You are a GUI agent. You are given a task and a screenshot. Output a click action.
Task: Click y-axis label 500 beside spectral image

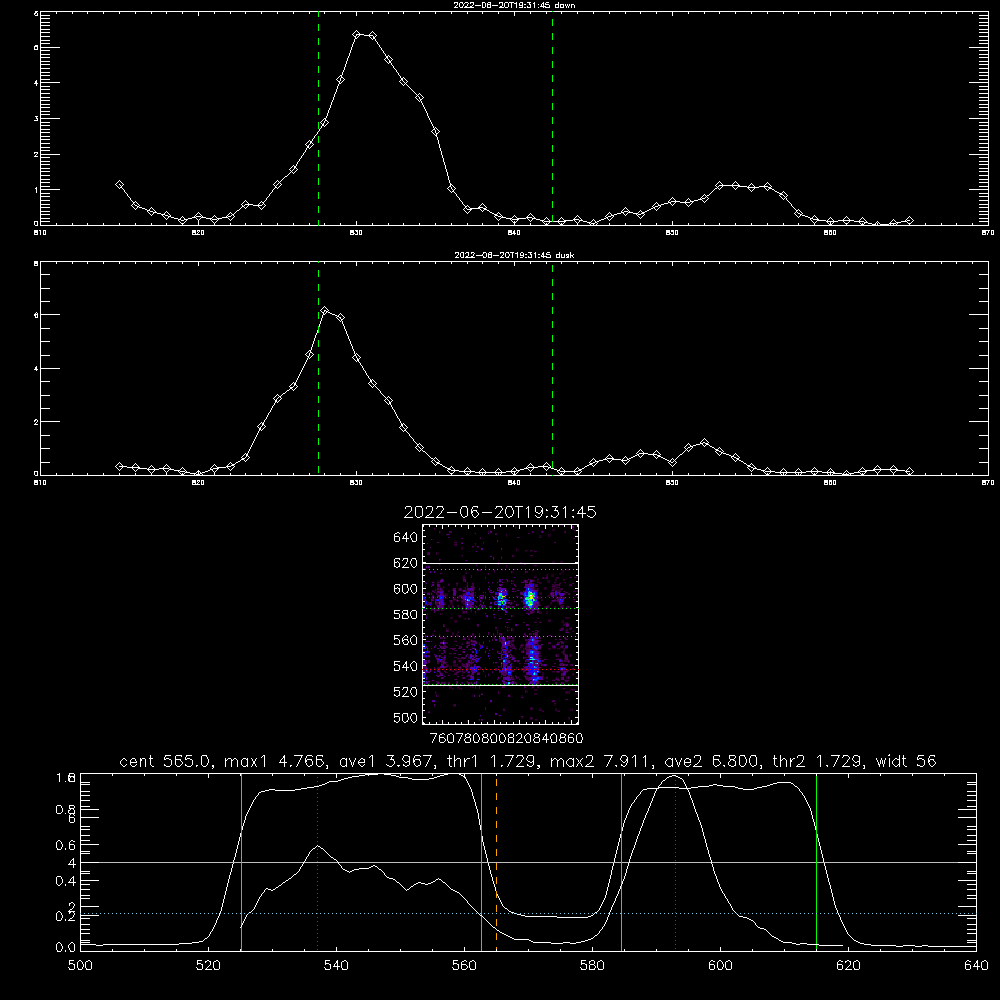(406, 718)
